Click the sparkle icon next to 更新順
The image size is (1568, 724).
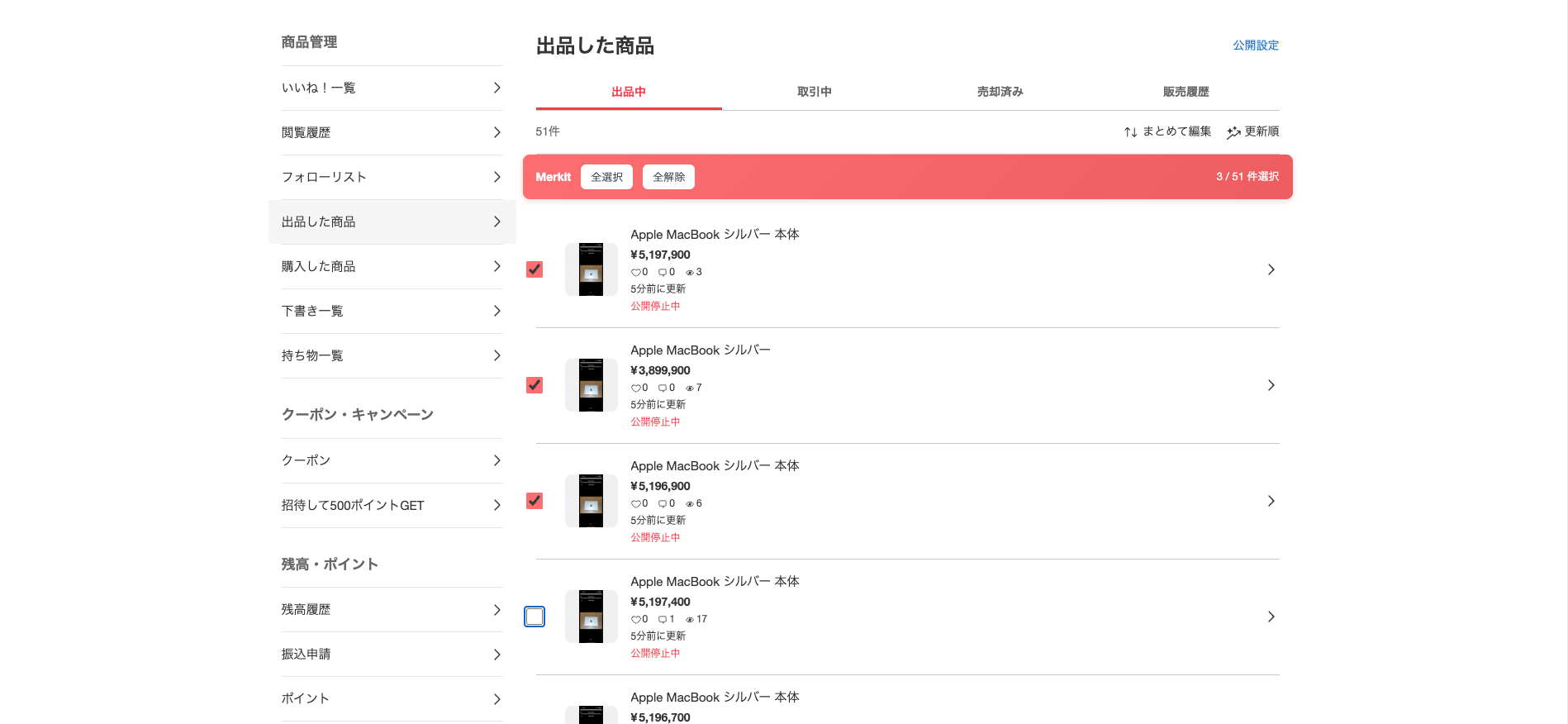click(1233, 131)
